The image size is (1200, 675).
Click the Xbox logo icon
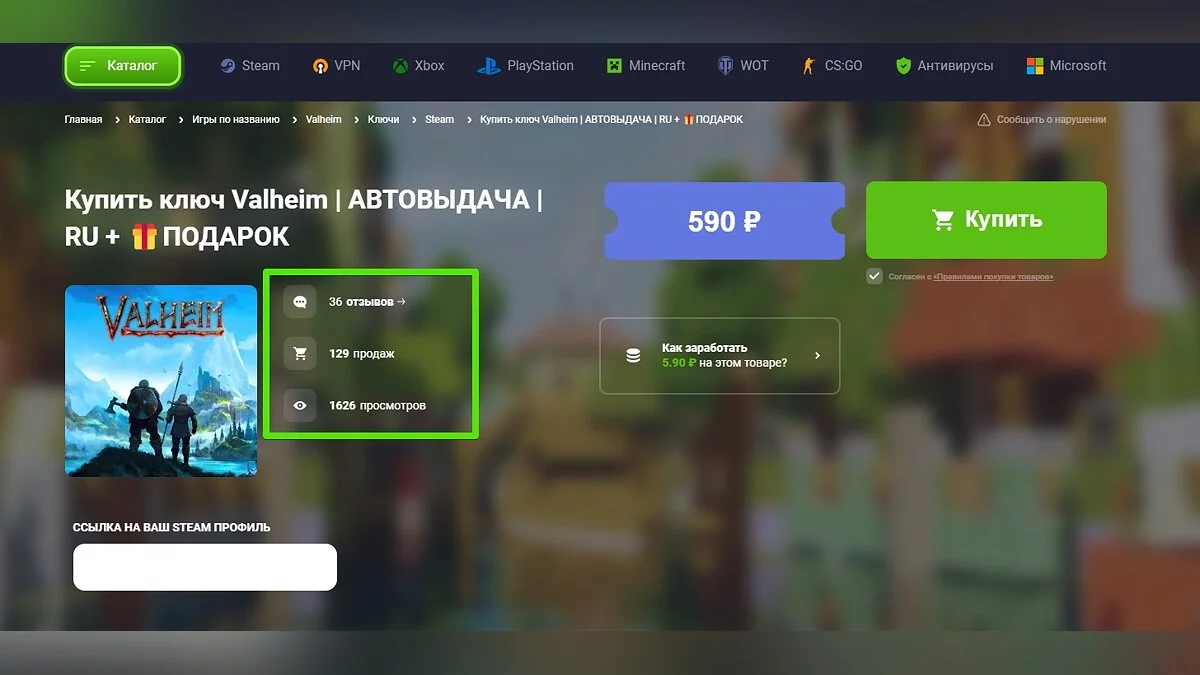[400, 66]
